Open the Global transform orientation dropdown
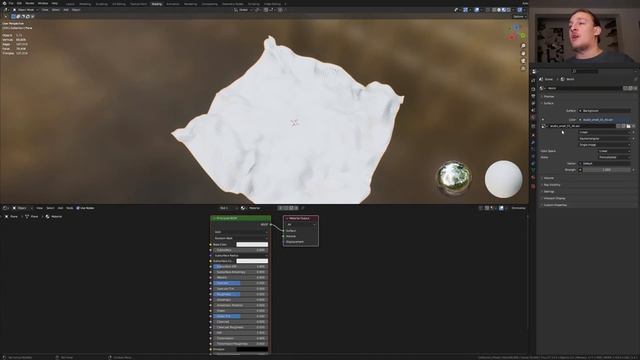640x360 pixels. tap(243, 10)
